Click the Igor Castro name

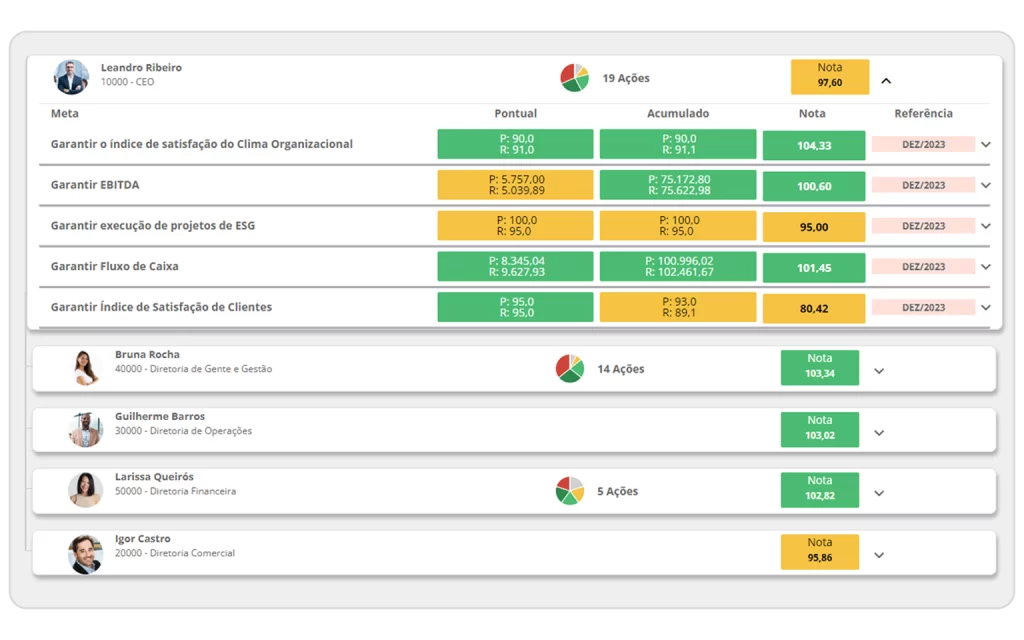point(142,539)
